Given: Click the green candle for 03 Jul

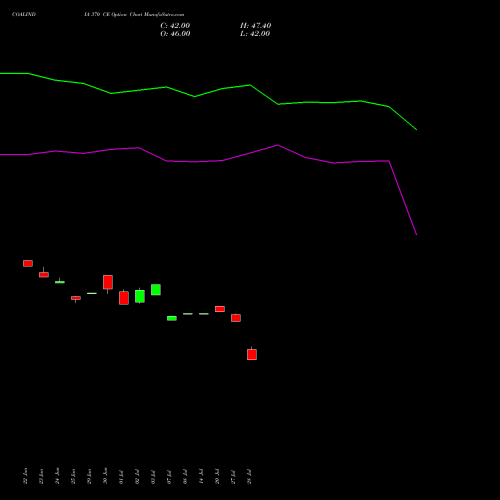Looking at the screenshot, I should coord(156,290).
